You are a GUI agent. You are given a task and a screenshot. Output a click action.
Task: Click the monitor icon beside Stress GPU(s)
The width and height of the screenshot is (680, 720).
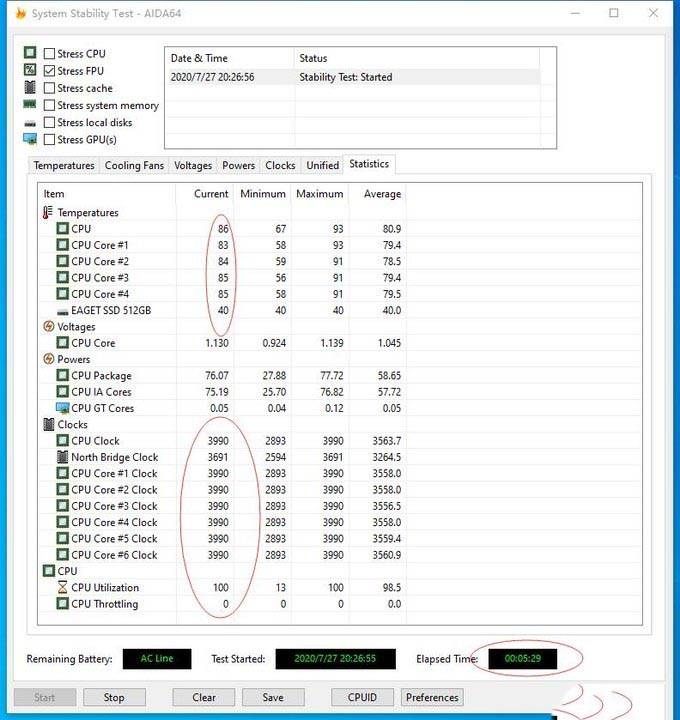click(30, 139)
